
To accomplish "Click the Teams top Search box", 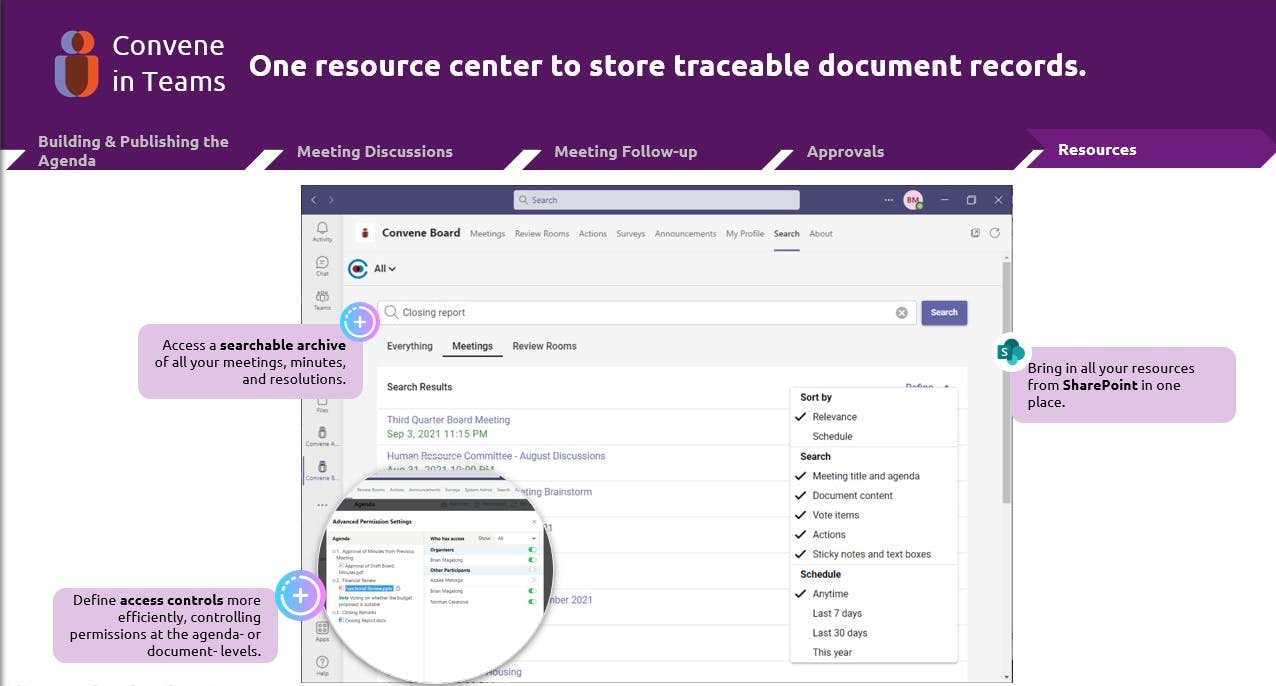I will [x=656, y=200].
